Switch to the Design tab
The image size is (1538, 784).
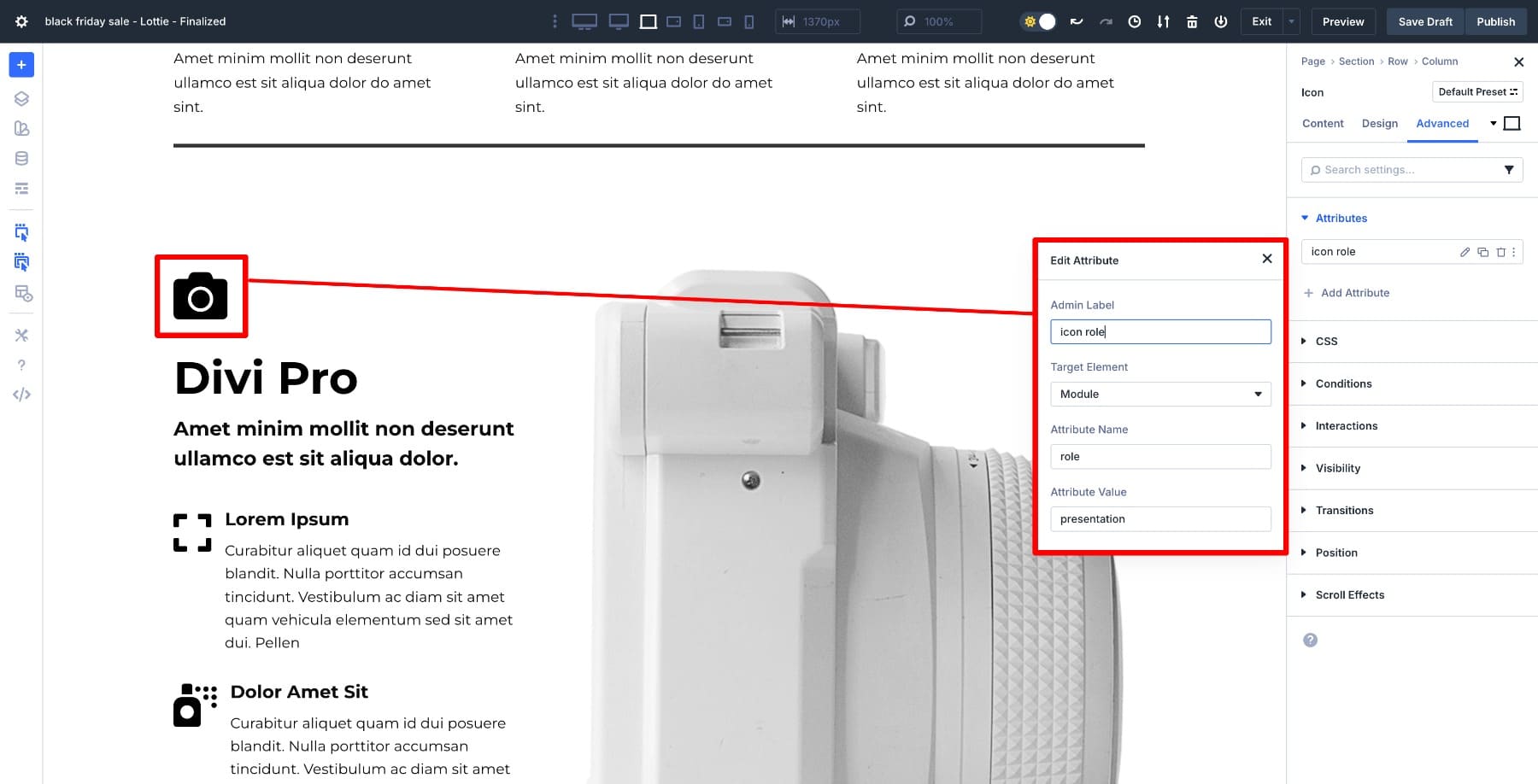tap(1379, 123)
